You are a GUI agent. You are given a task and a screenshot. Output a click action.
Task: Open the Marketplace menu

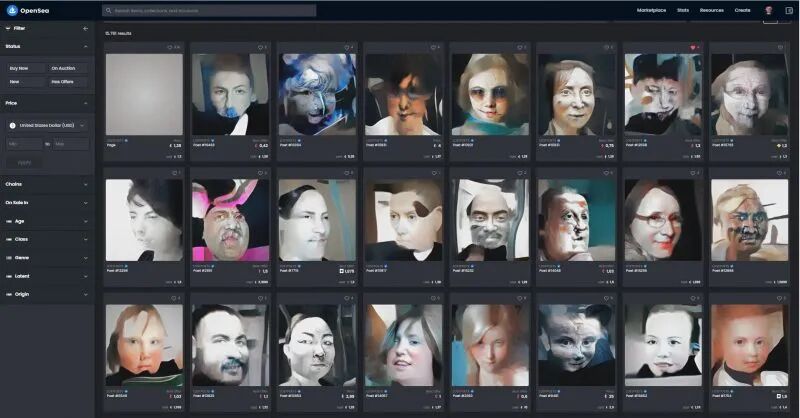(x=652, y=10)
